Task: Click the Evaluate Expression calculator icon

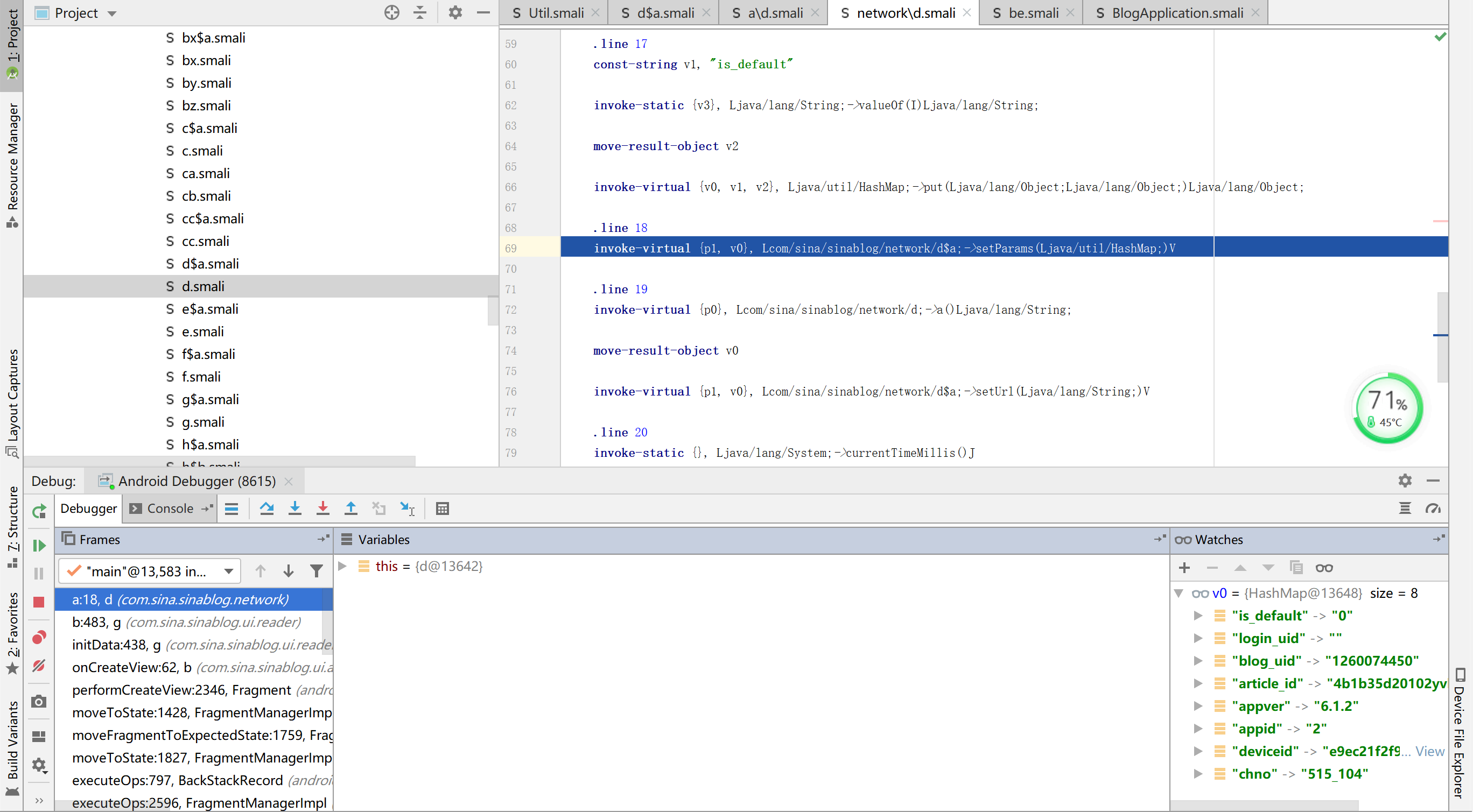Action: (442, 509)
